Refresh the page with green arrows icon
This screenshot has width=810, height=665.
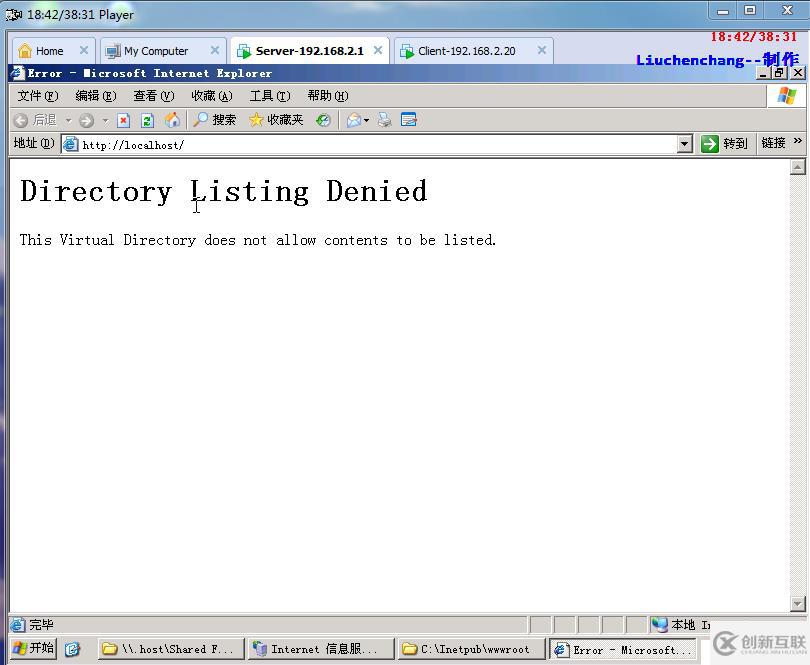pos(148,120)
